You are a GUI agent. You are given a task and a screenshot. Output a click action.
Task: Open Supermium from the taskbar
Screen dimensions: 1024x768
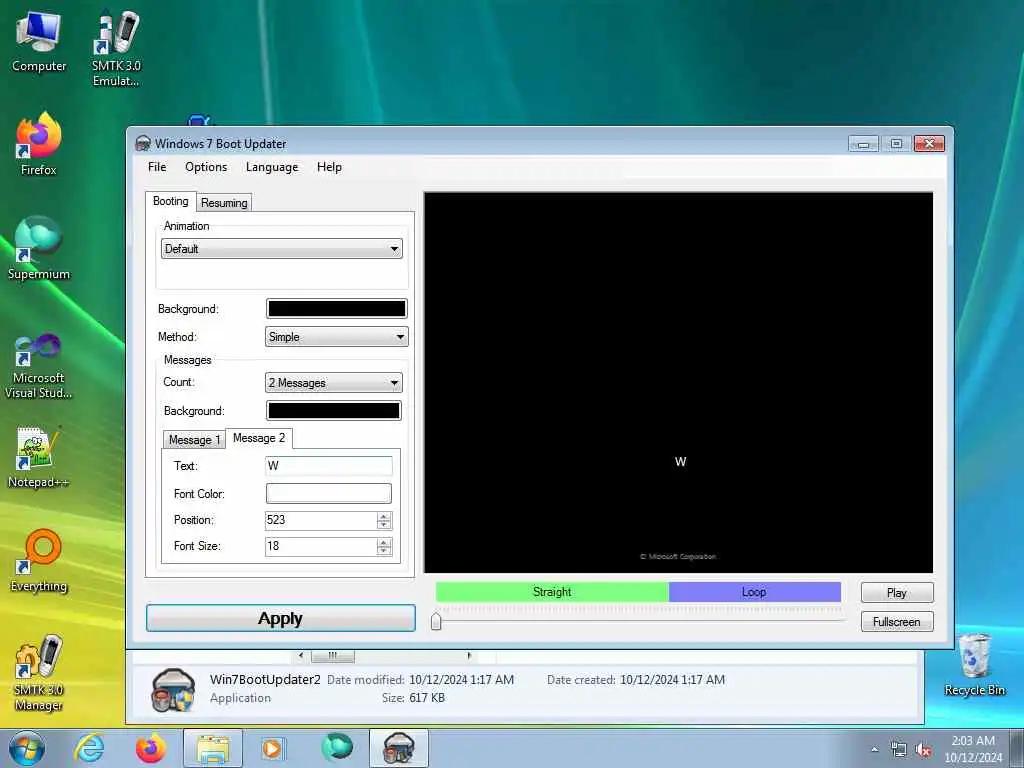(337, 747)
